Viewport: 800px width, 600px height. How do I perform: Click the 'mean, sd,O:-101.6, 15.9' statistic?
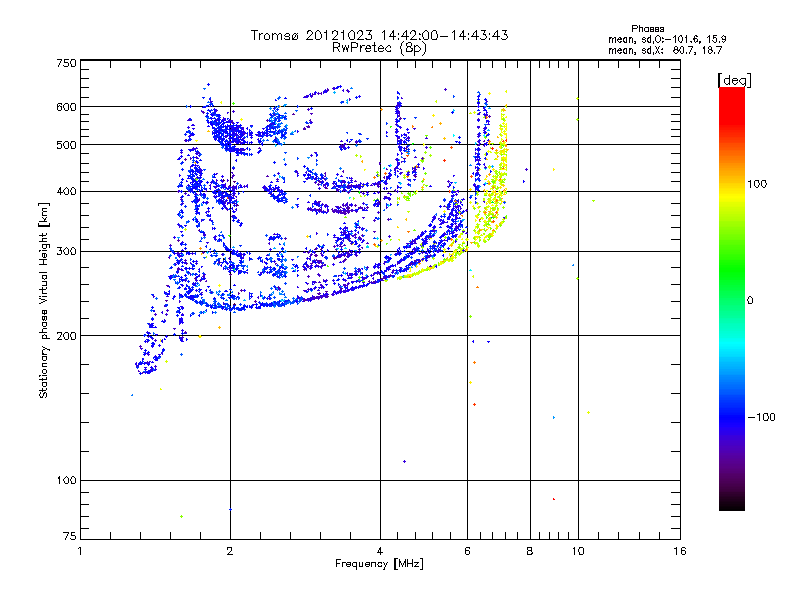pos(667,39)
